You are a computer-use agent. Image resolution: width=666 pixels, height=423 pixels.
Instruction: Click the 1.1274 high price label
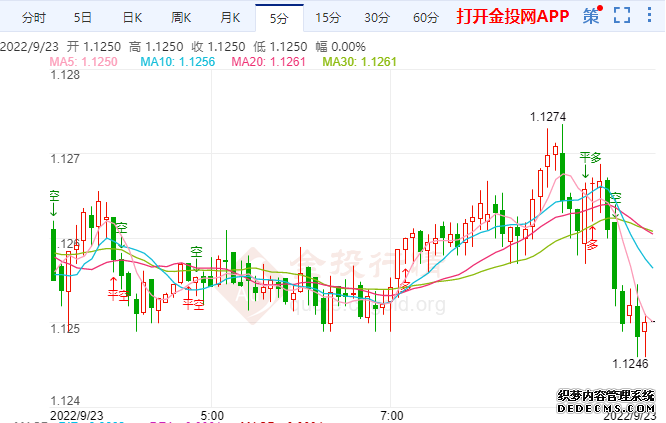click(x=548, y=117)
